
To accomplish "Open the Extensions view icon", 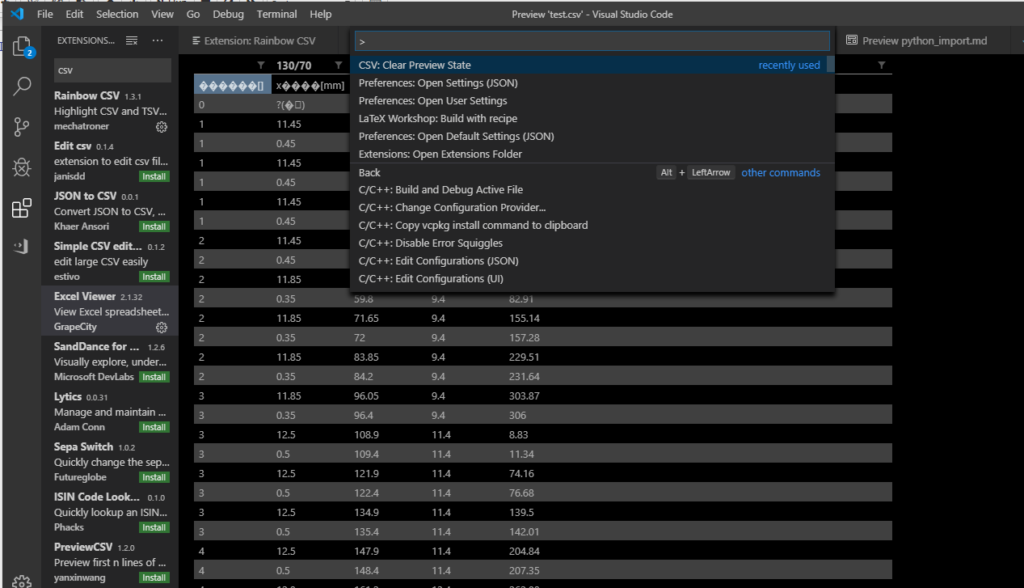I will pos(22,208).
